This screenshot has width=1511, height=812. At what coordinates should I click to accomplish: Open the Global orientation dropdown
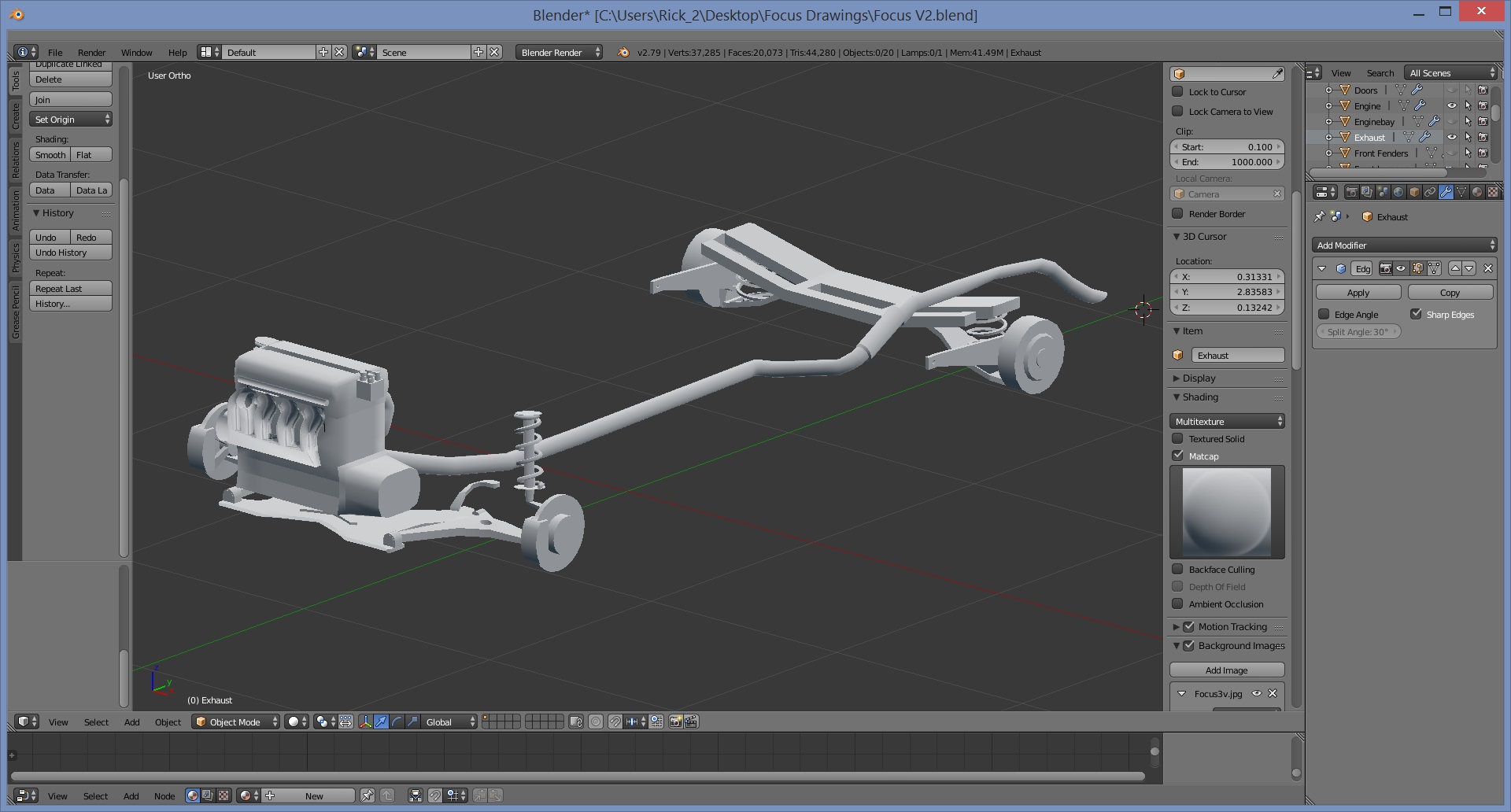point(449,722)
